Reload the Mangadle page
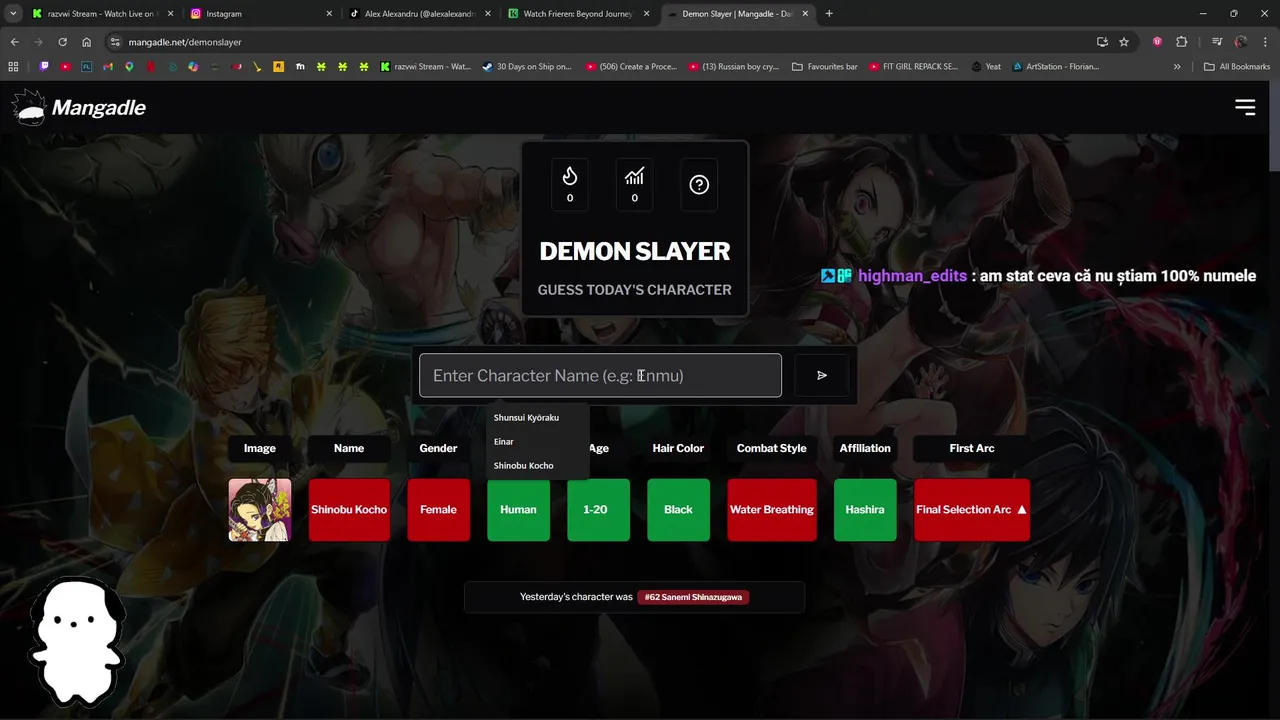This screenshot has width=1280, height=720. pyautogui.click(x=62, y=42)
